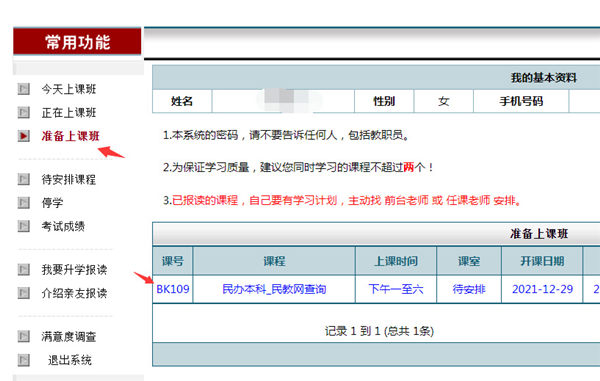Image resolution: width=600 pixels, height=381 pixels.
Task: Open 待安排课程 menu item
Action: (69, 179)
